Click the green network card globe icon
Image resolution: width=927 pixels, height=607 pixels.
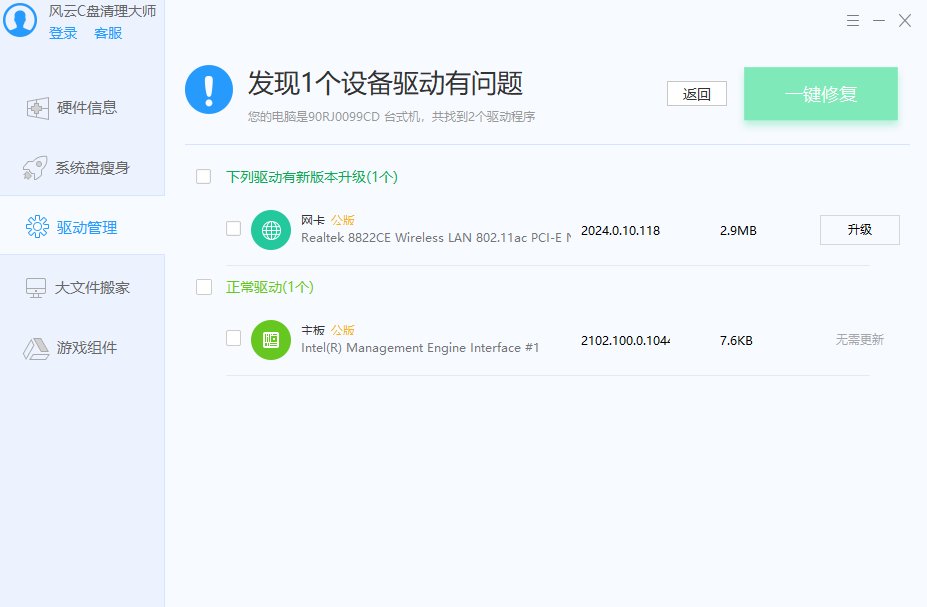271,230
